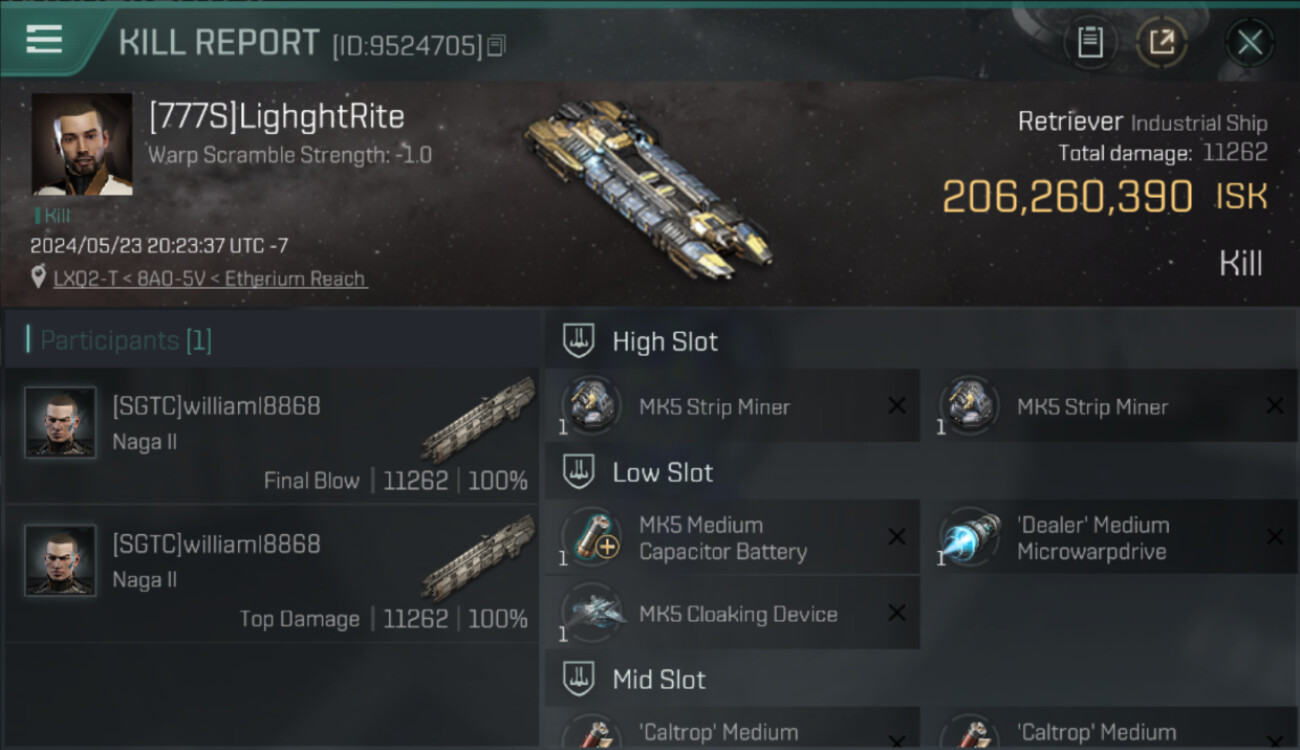Viewport: 1300px width, 750px height.
Task: Select the second MK5 Strip Miner icon
Action: pyautogui.click(x=968, y=406)
